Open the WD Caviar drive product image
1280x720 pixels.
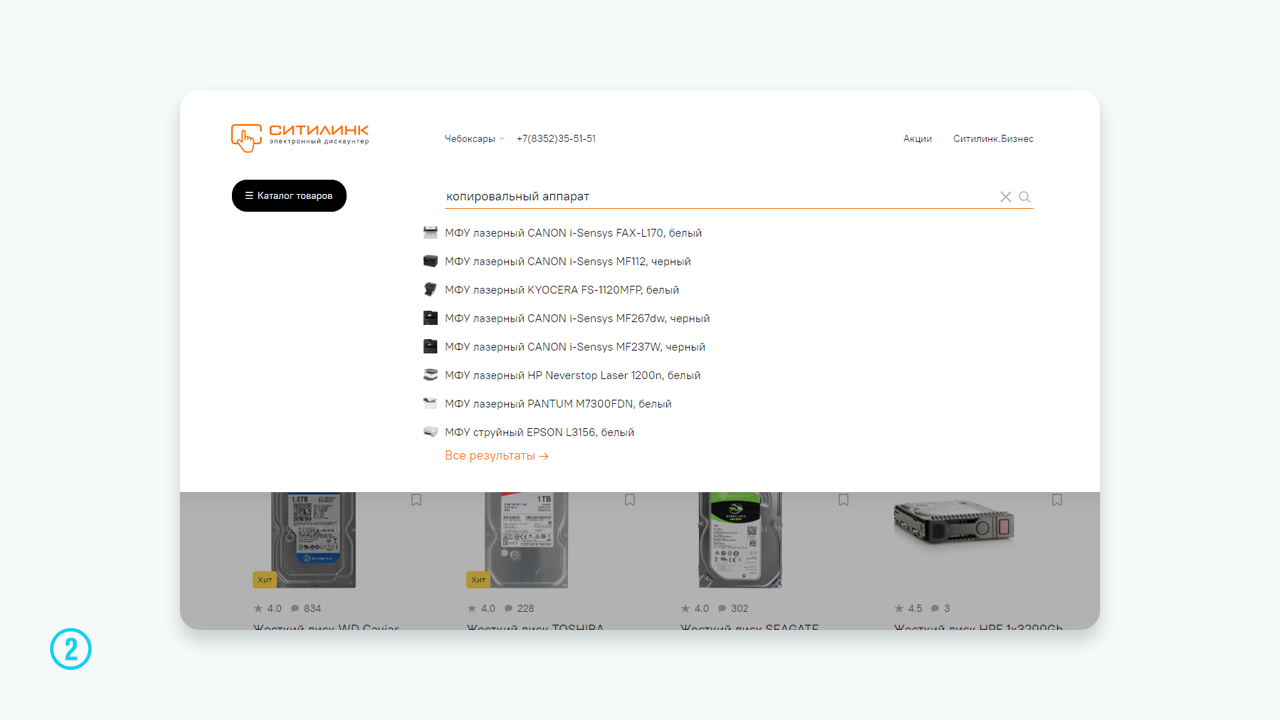point(313,539)
